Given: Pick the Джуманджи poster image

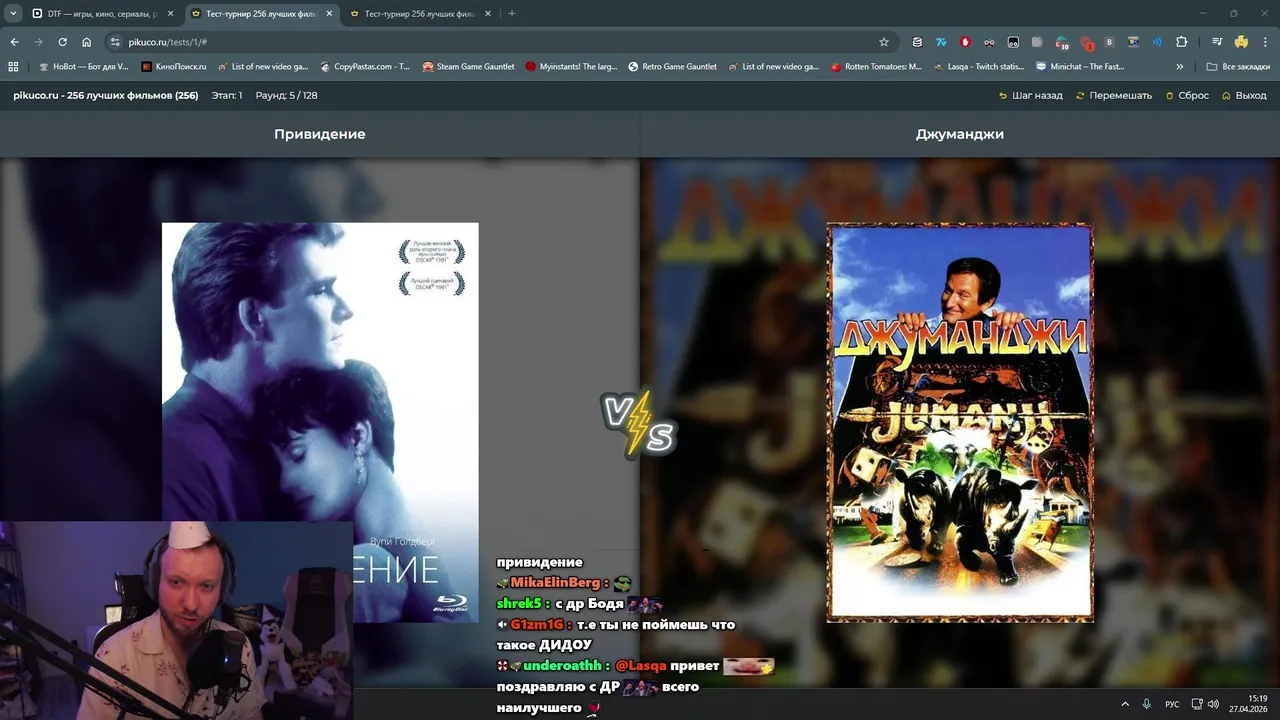Looking at the screenshot, I should 960,422.
